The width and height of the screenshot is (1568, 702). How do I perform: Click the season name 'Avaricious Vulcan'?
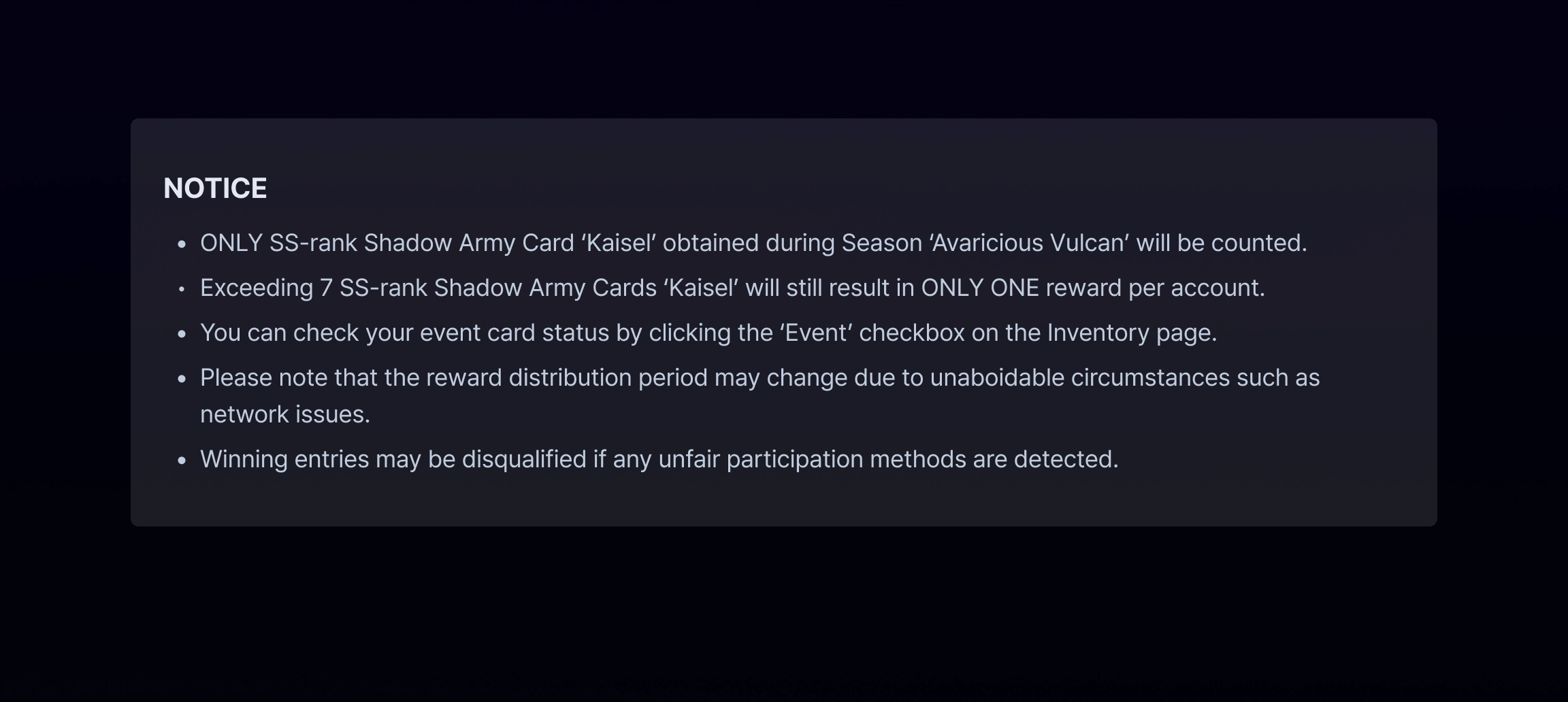coord(1030,243)
